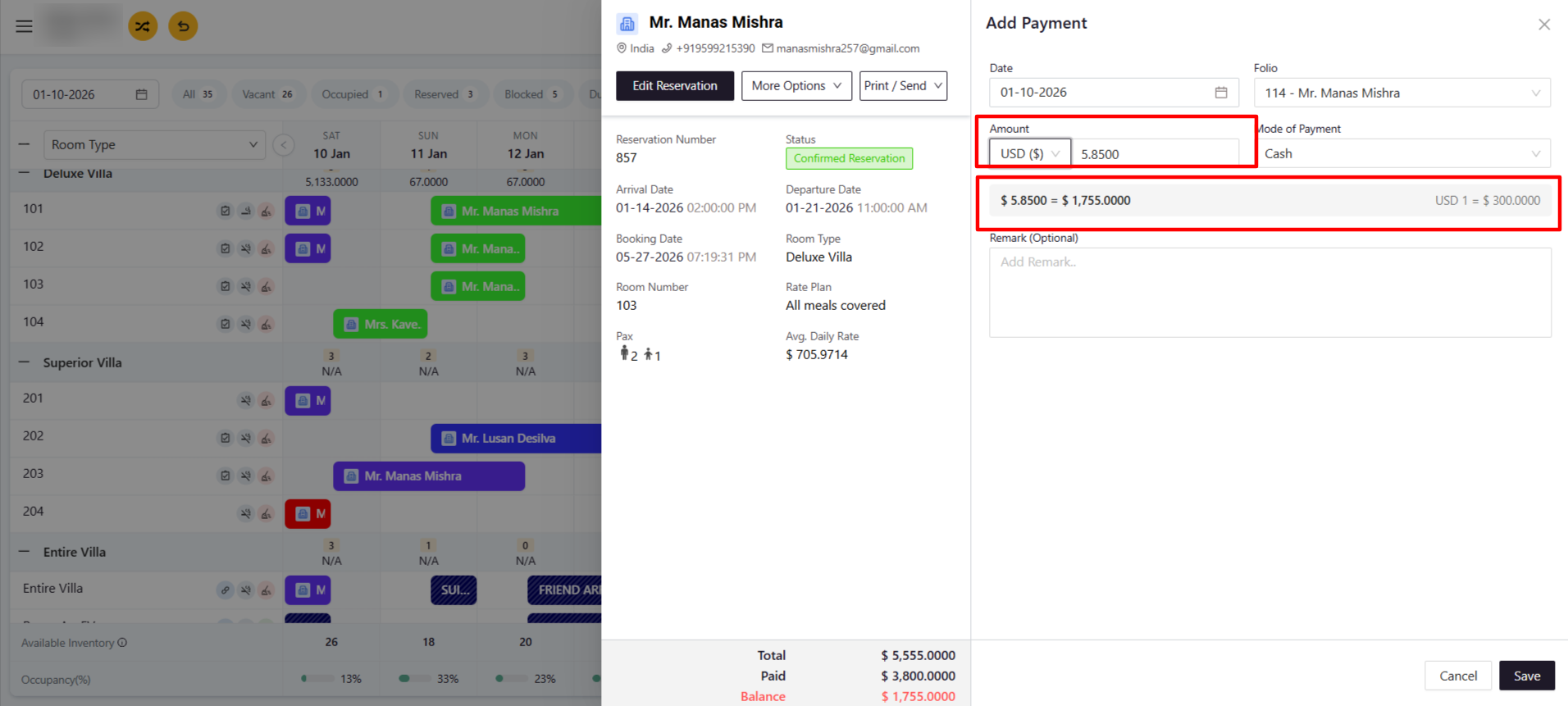Click the yellow undo arrow button
1568x706 pixels.
183,26
